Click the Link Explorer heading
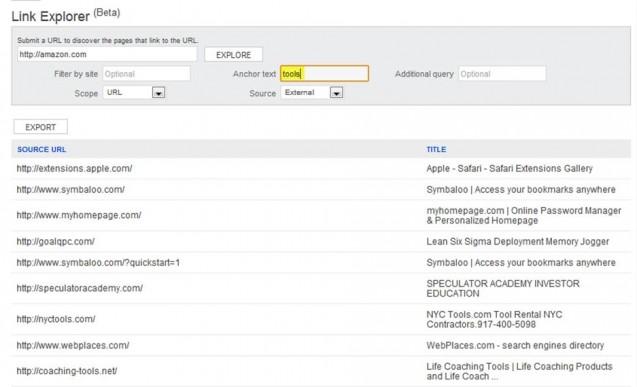Image resolution: width=637 pixels, height=387 pixels. point(66,15)
